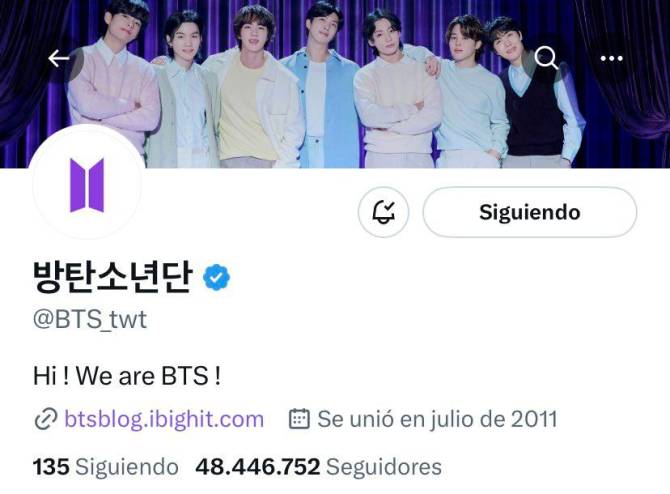Screen dimensions: 670x494
Task: Click the blue verified checkmark badge
Action: click(216, 277)
